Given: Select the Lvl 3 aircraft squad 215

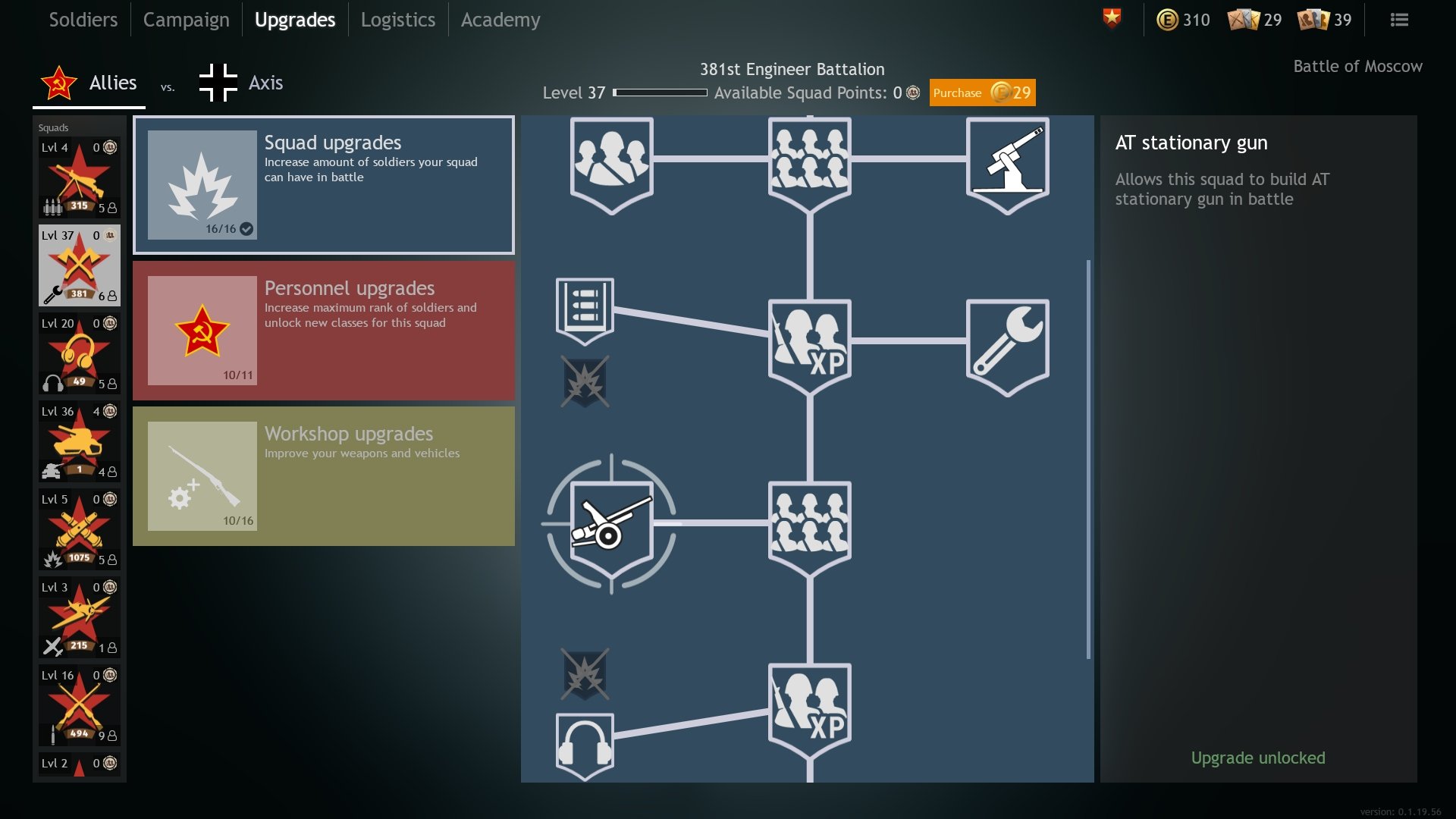Looking at the screenshot, I should click(x=80, y=617).
